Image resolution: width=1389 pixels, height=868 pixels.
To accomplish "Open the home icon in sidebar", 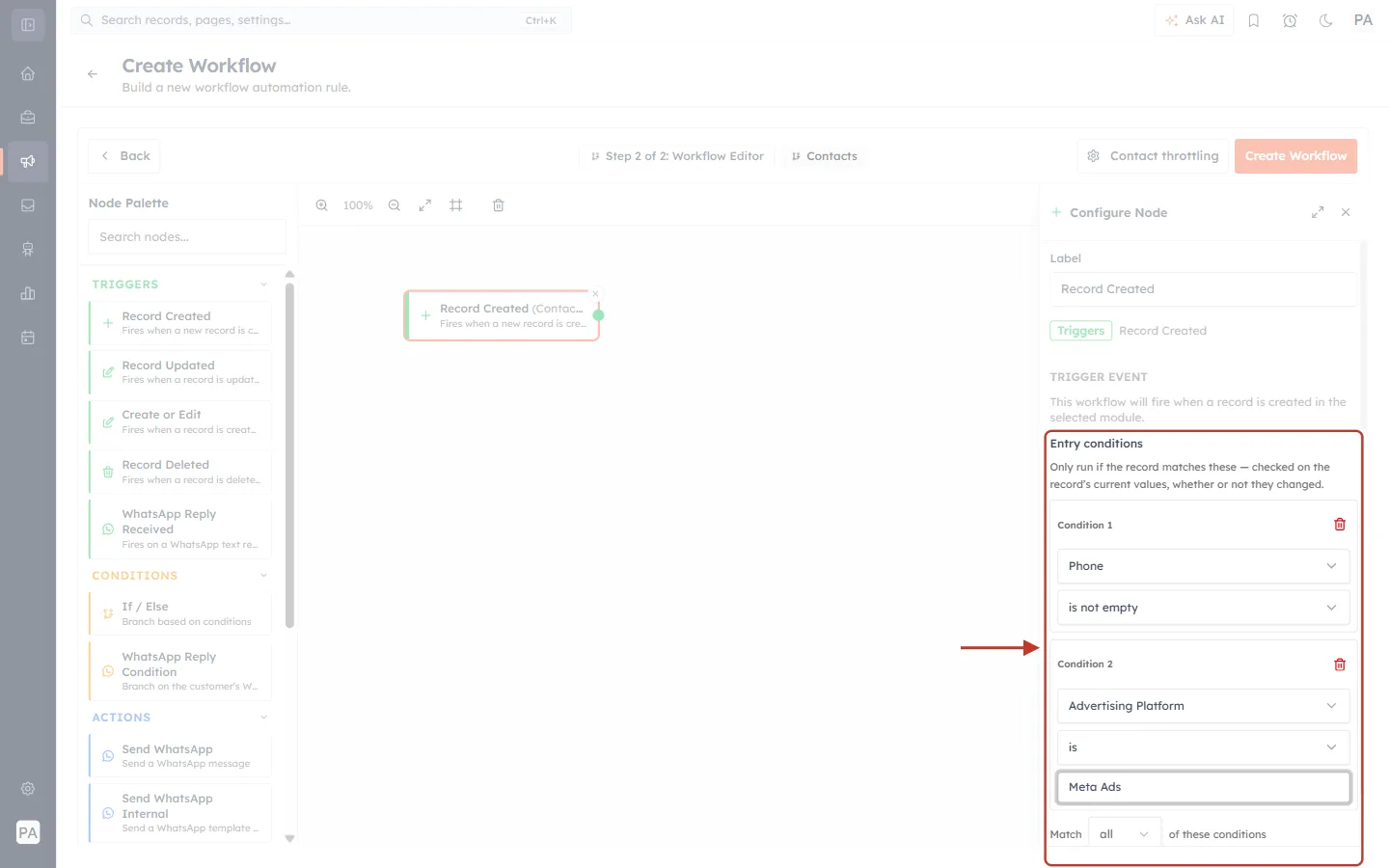I will 28,74.
